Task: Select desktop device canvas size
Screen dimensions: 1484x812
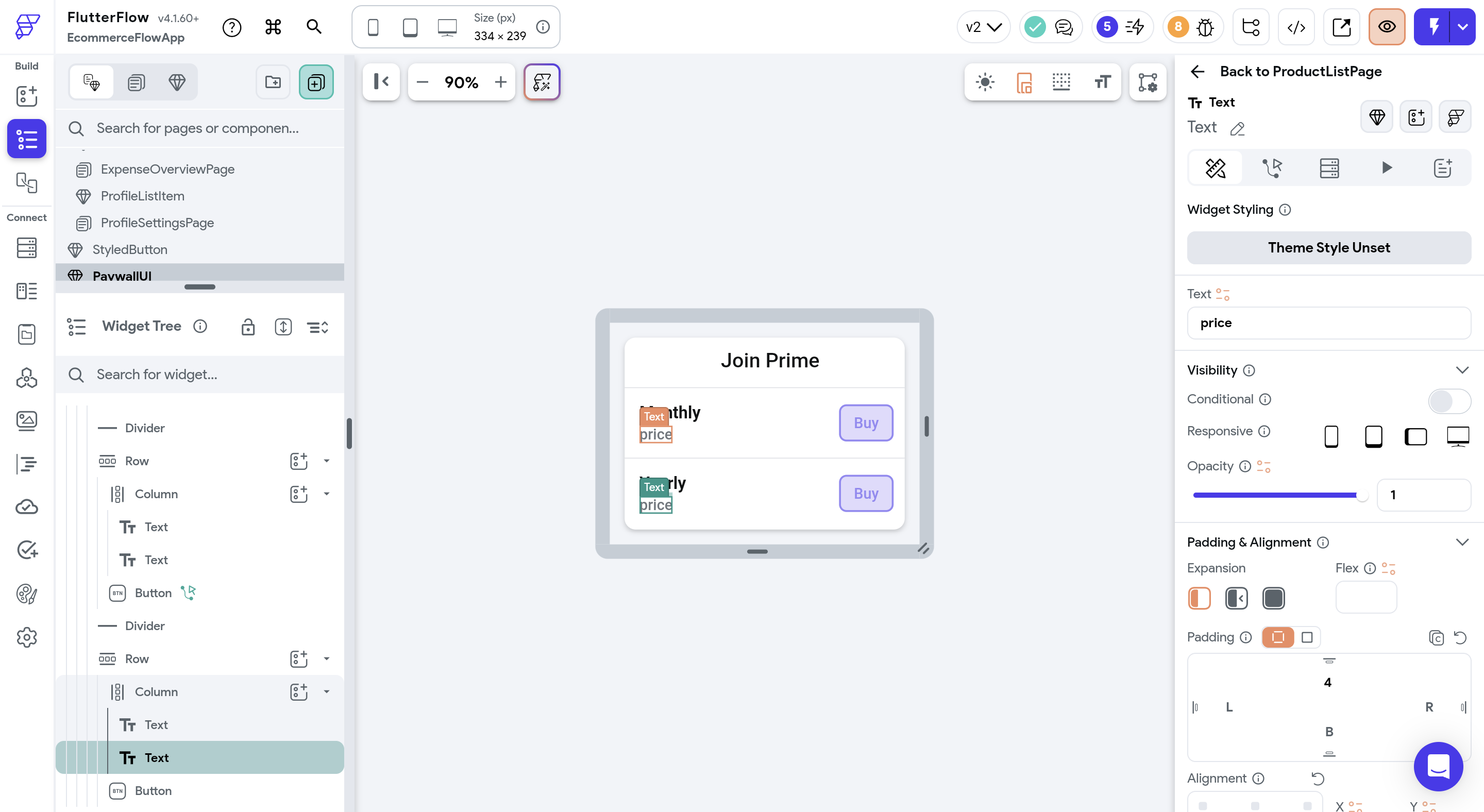Action: pyautogui.click(x=447, y=27)
